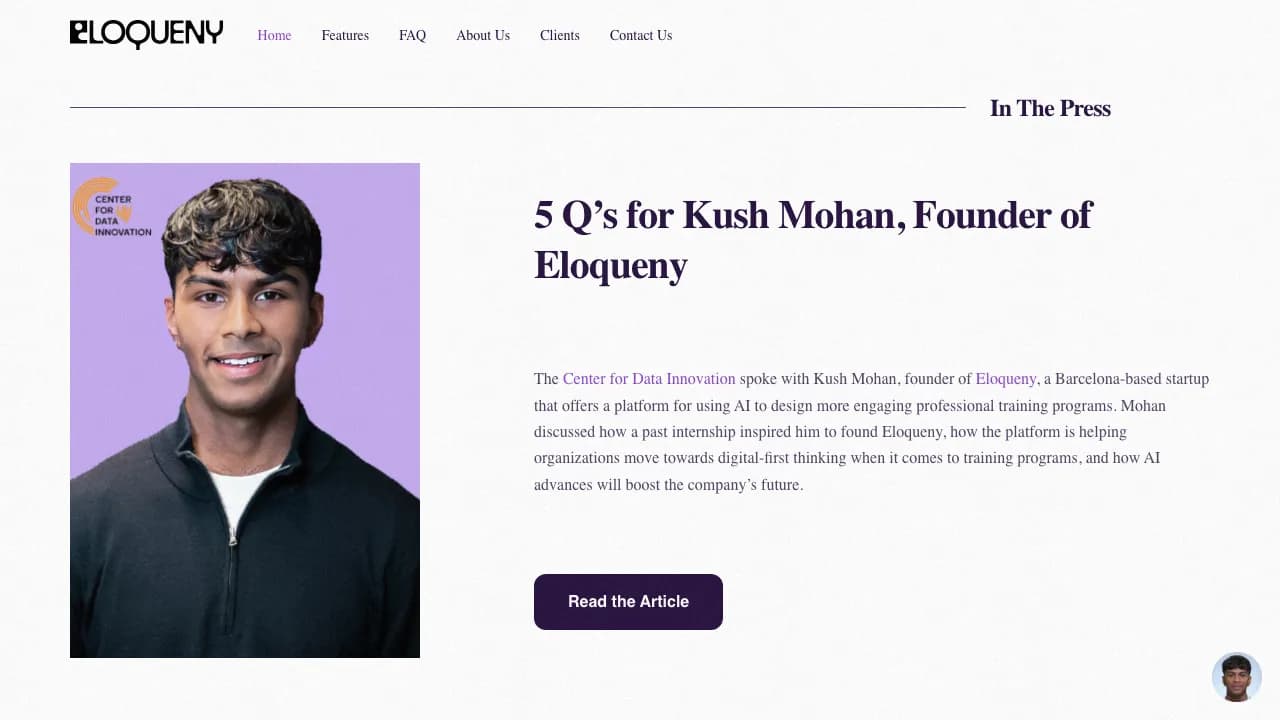1280x720 pixels.
Task: Click the currently active Home link
Action: (274, 35)
